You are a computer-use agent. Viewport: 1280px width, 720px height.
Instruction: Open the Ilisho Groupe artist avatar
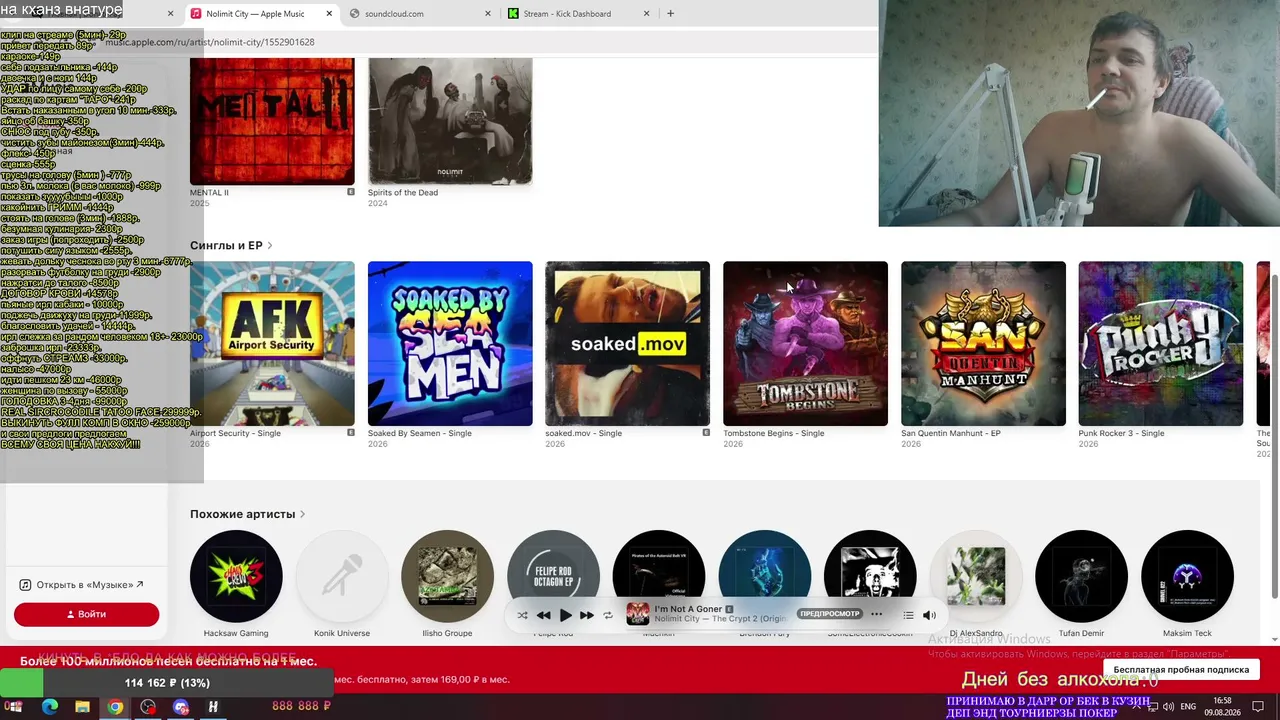[x=447, y=576]
